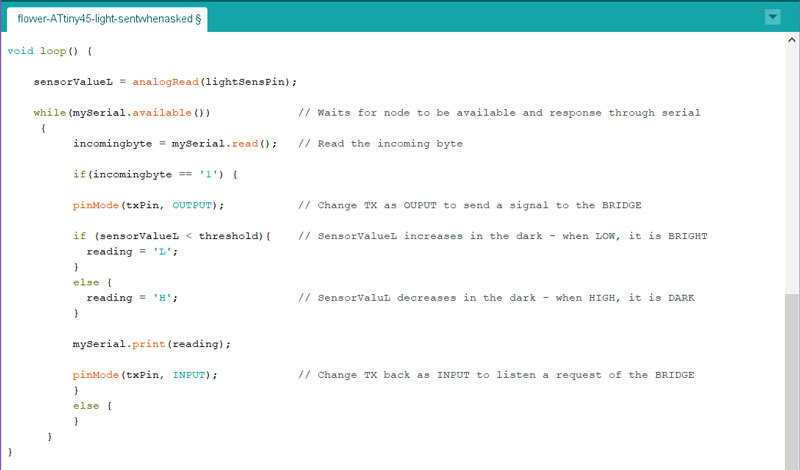This screenshot has height=470, width=800.
Task: Select the flower-ATtiny45-light-sentwhenasked tab
Action: 107,19
